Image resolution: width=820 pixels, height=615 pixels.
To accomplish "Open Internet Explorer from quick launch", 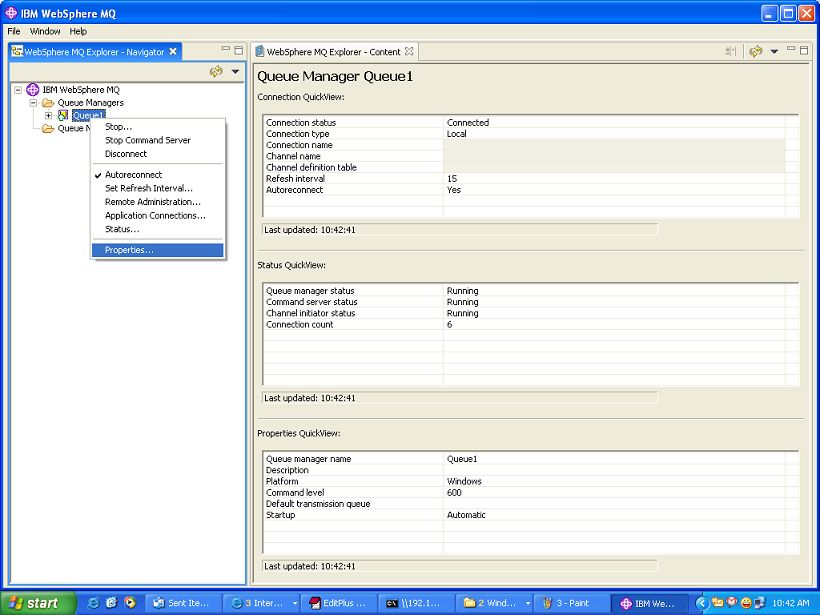I will pos(94,603).
